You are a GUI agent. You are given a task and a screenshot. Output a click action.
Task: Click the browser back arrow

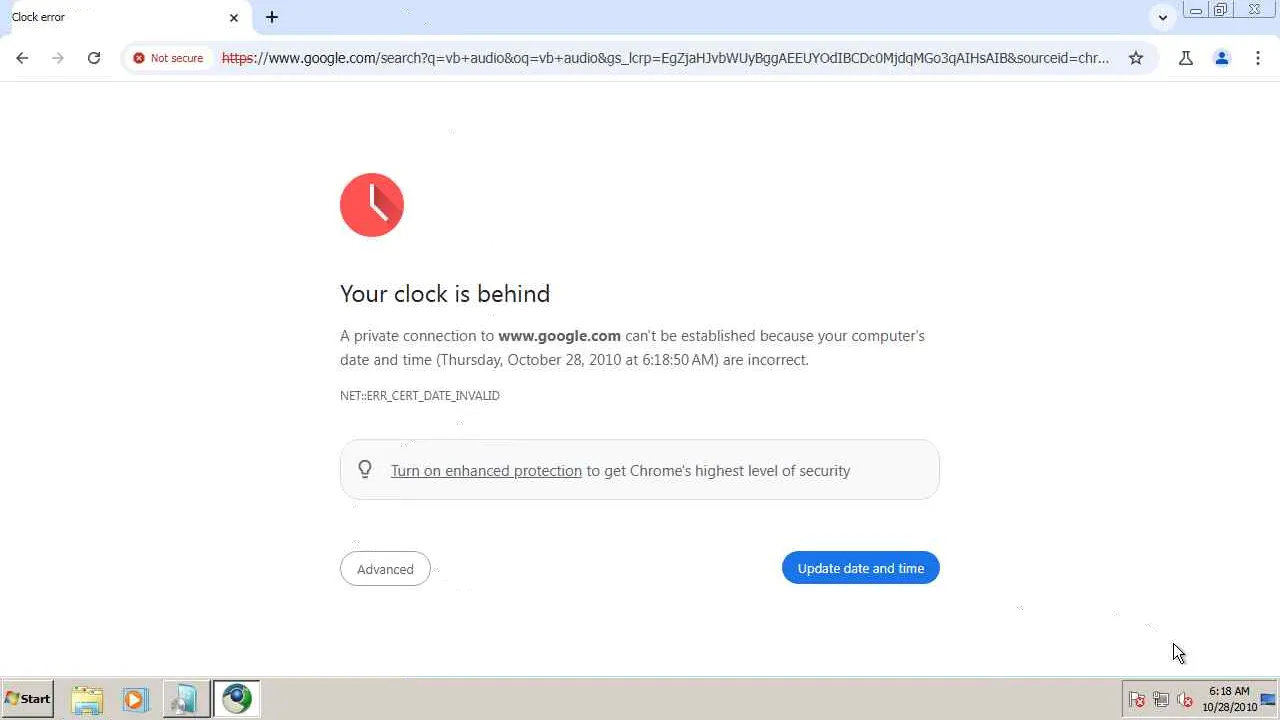[x=22, y=58]
